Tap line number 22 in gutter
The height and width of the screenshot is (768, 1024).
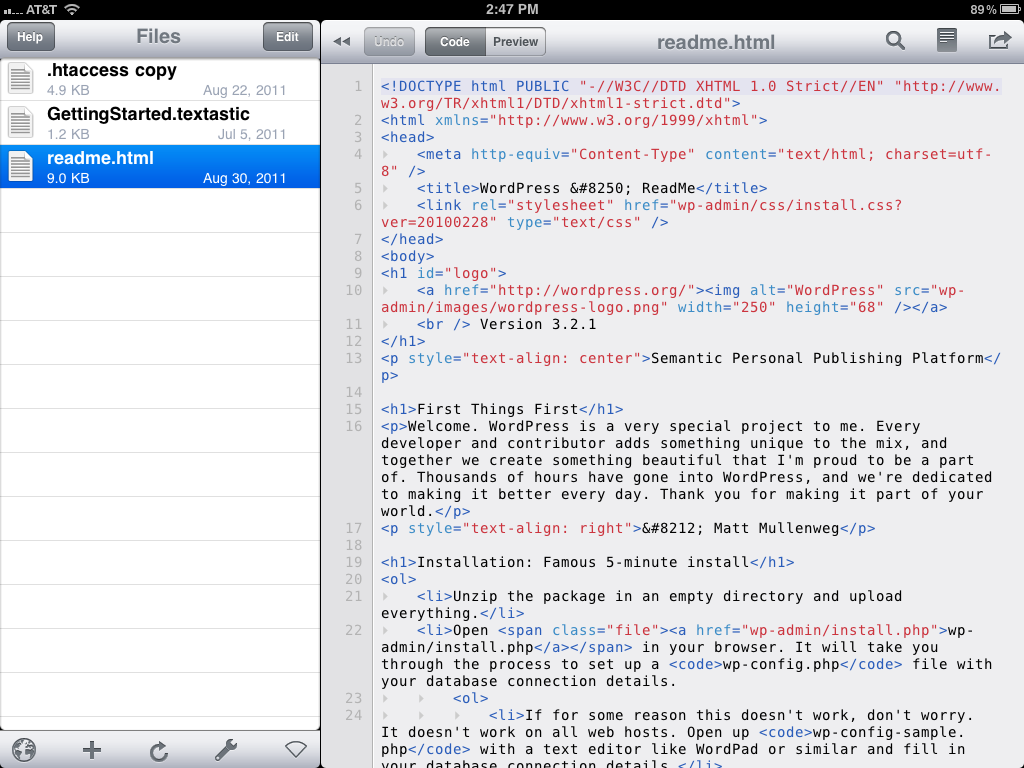click(x=354, y=630)
